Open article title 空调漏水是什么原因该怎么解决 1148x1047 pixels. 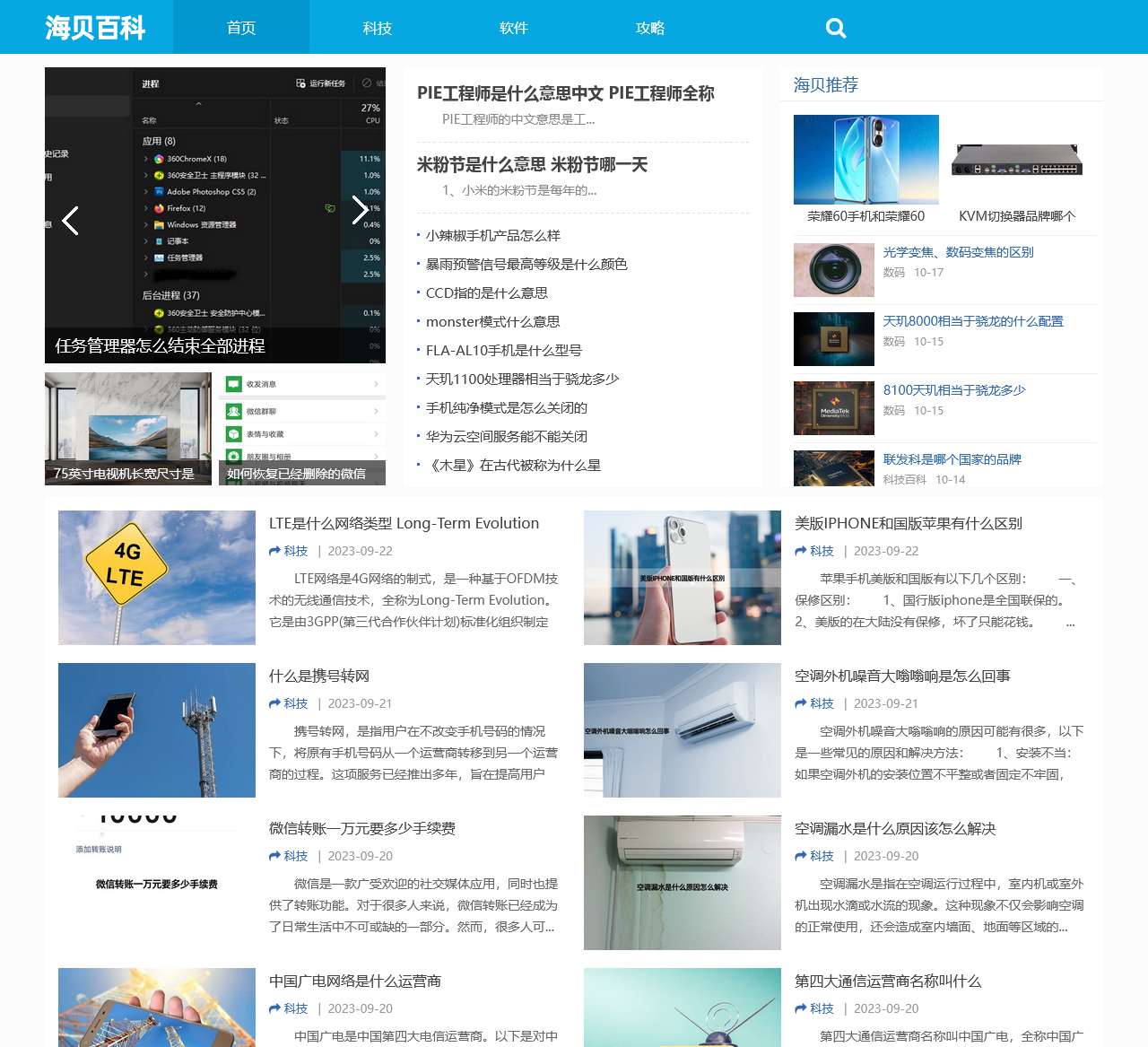point(895,828)
